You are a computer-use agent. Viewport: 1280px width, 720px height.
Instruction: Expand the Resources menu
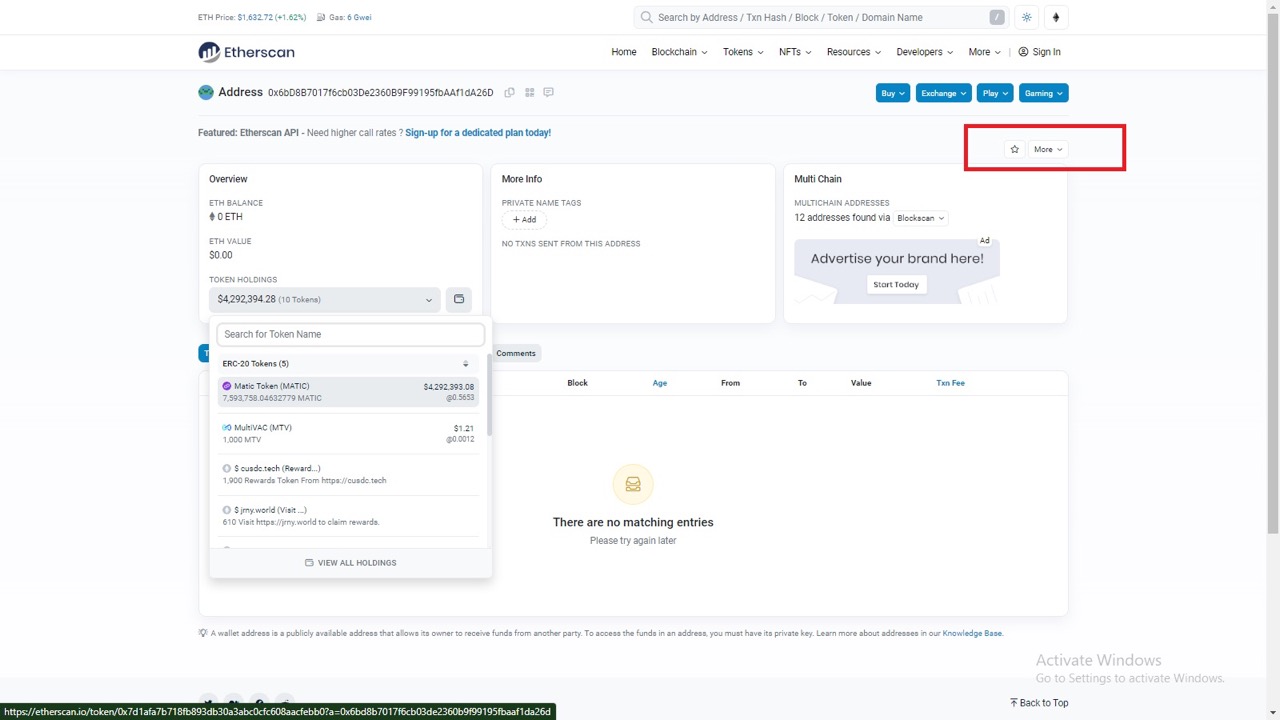pos(854,52)
